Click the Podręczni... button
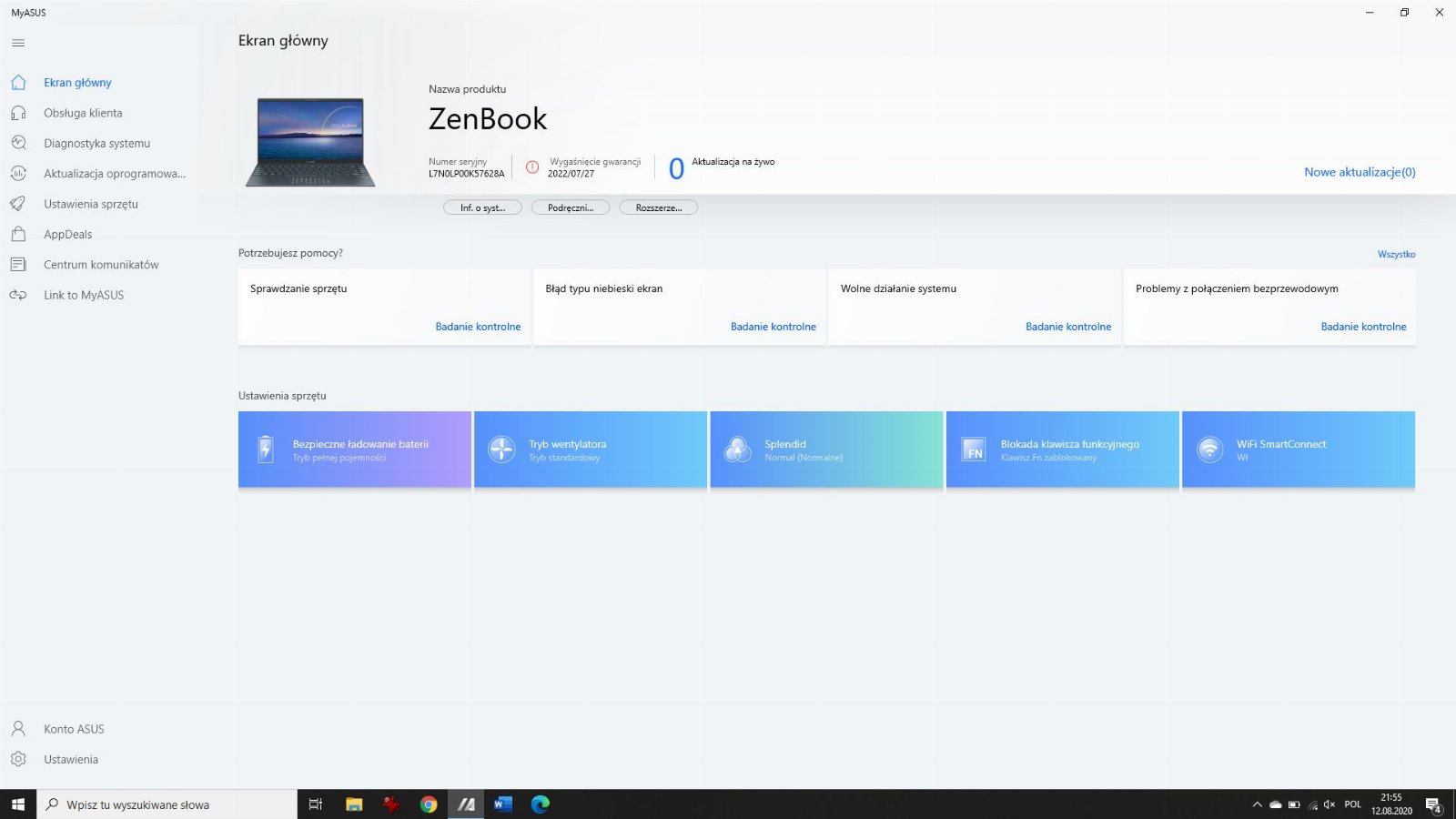 tap(571, 207)
